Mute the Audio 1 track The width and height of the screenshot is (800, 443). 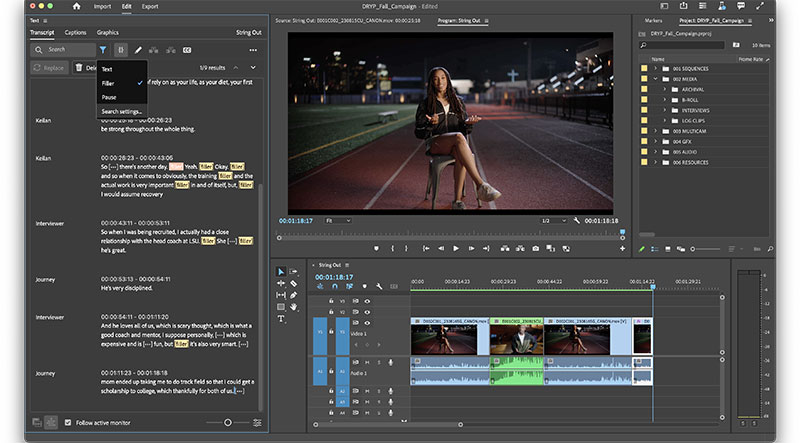pyautogui.click(x=367, y=362)
